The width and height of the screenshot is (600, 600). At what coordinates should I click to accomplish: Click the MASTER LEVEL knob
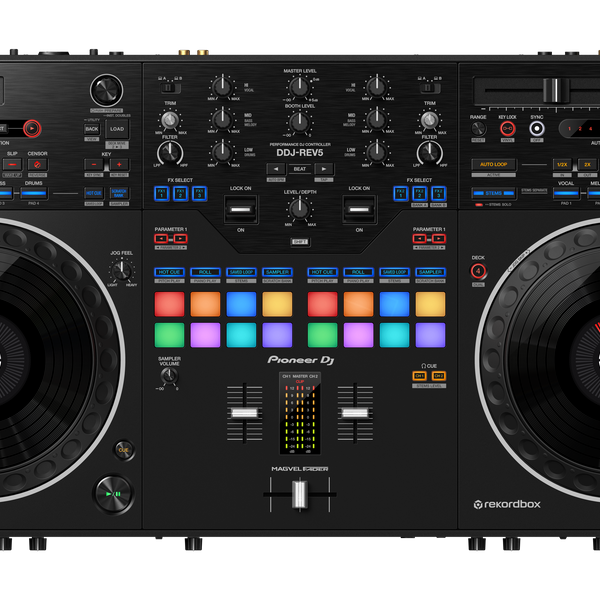[300, 87]
